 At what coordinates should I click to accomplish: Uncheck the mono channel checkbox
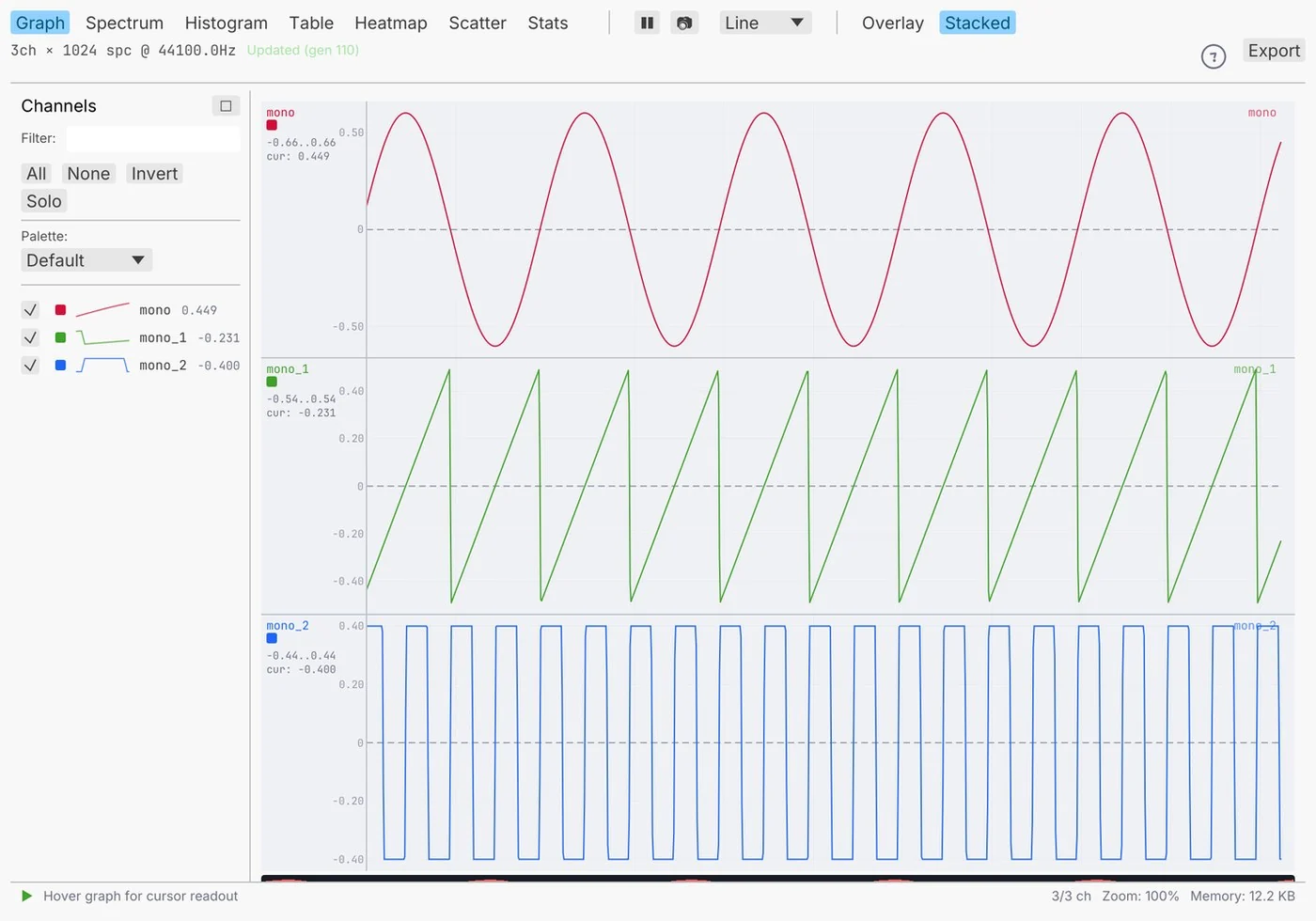[x=30, y=310]
